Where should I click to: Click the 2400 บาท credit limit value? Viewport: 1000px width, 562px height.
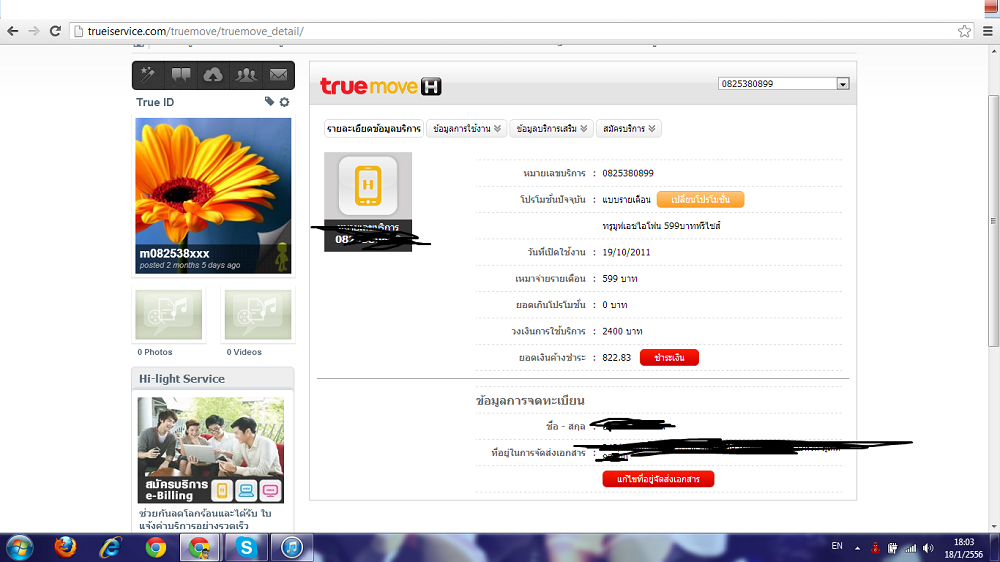tap(622, 331)
